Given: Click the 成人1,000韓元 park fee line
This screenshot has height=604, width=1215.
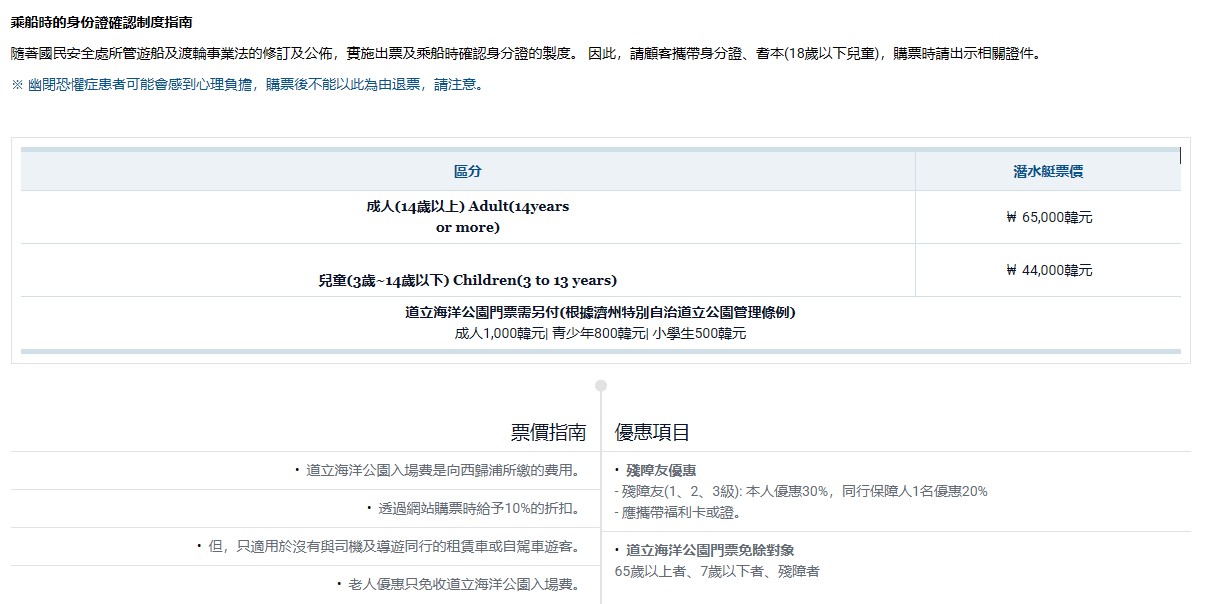Looking at the screenshot, I should pyautogui.click(x=600, y=333).
